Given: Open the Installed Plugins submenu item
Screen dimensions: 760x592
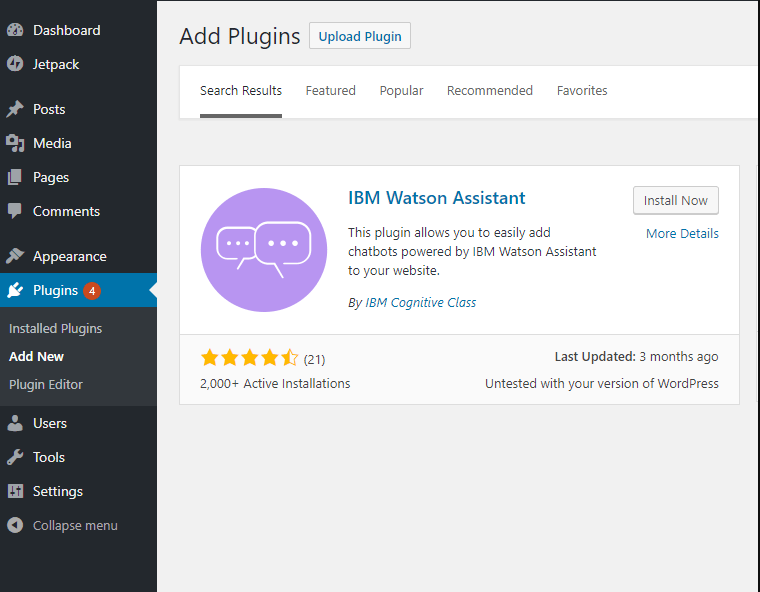Looking at the screenshot, I should (56, 328).
